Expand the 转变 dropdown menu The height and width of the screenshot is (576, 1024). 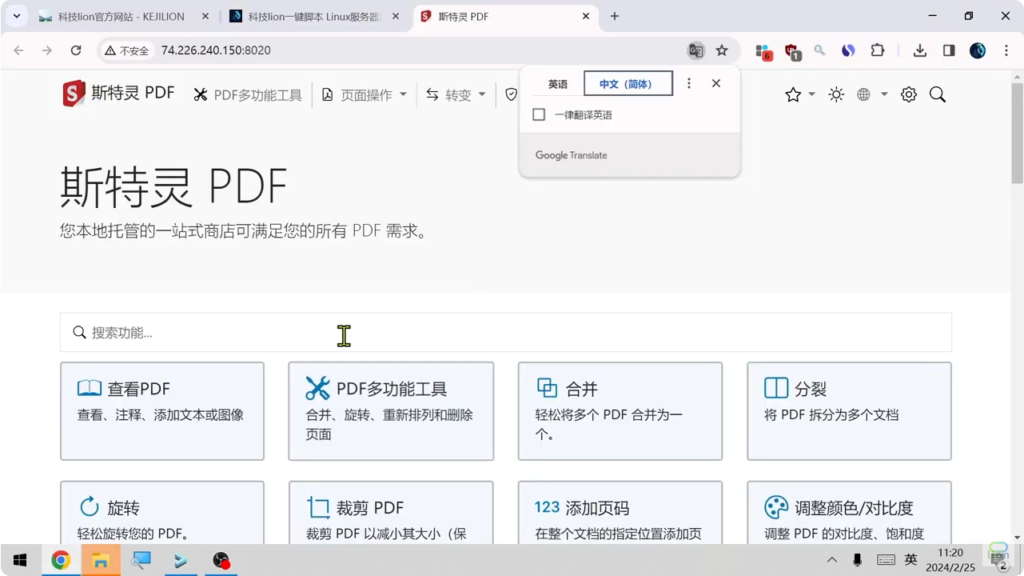(456, 95)
